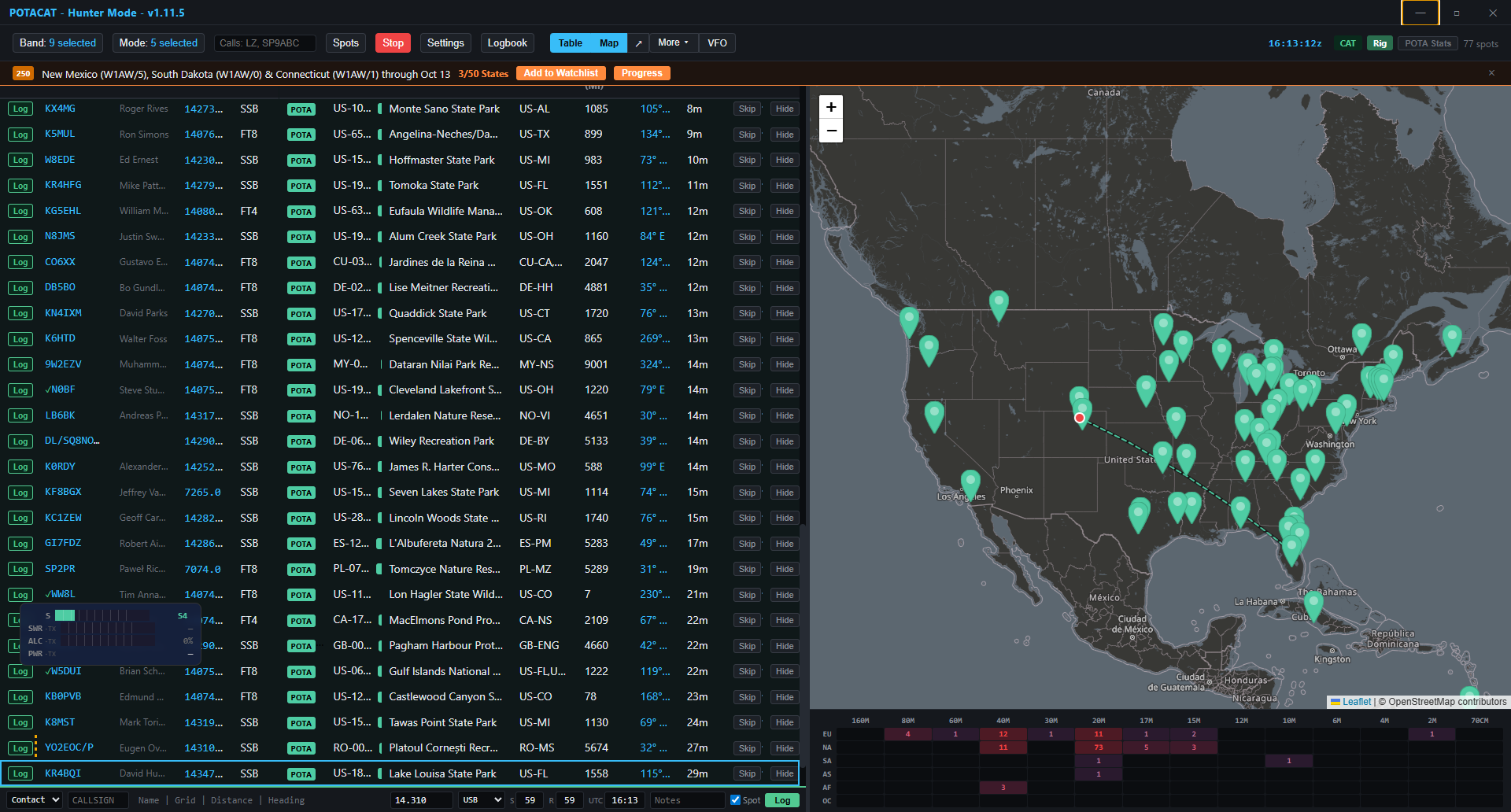This screenshot has height=812, width=1511.
Task: Open POTA Stats
Action: pyautogui.click(x=1428, y=43)
